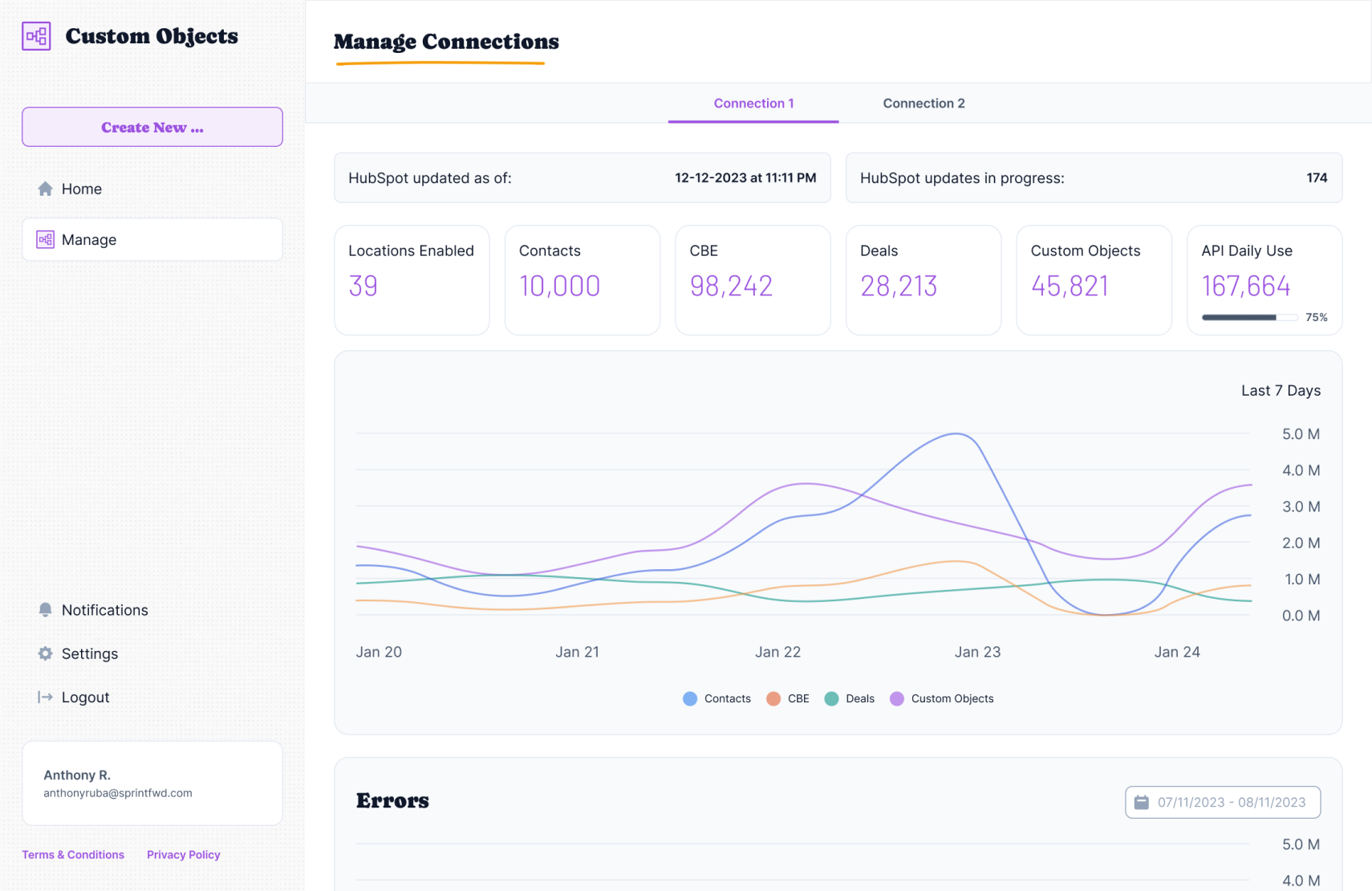Click the Settings gear icon
Viewport: 1372px width, 891px height.
45,653
